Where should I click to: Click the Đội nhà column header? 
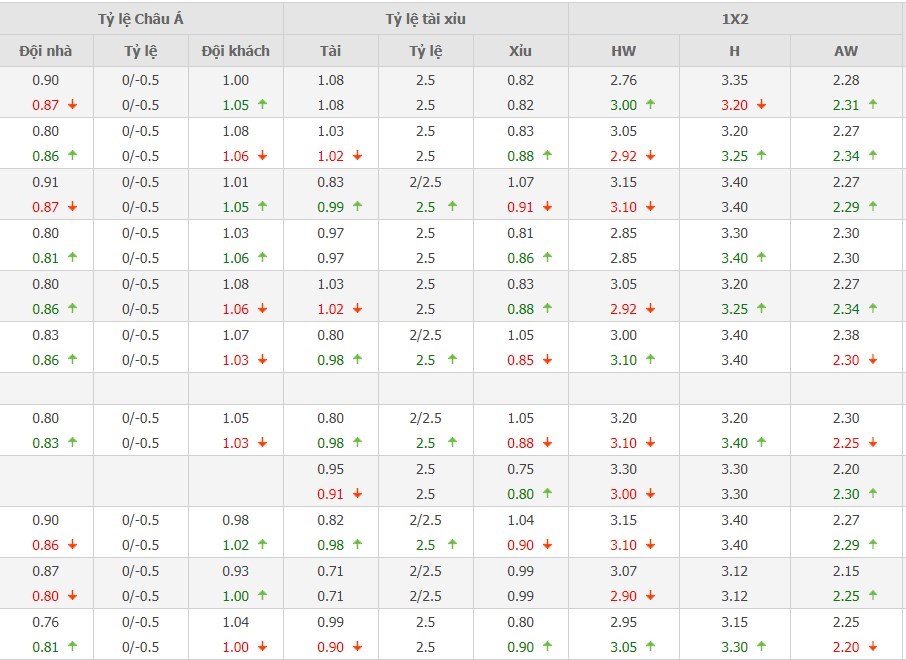[46, 51]
